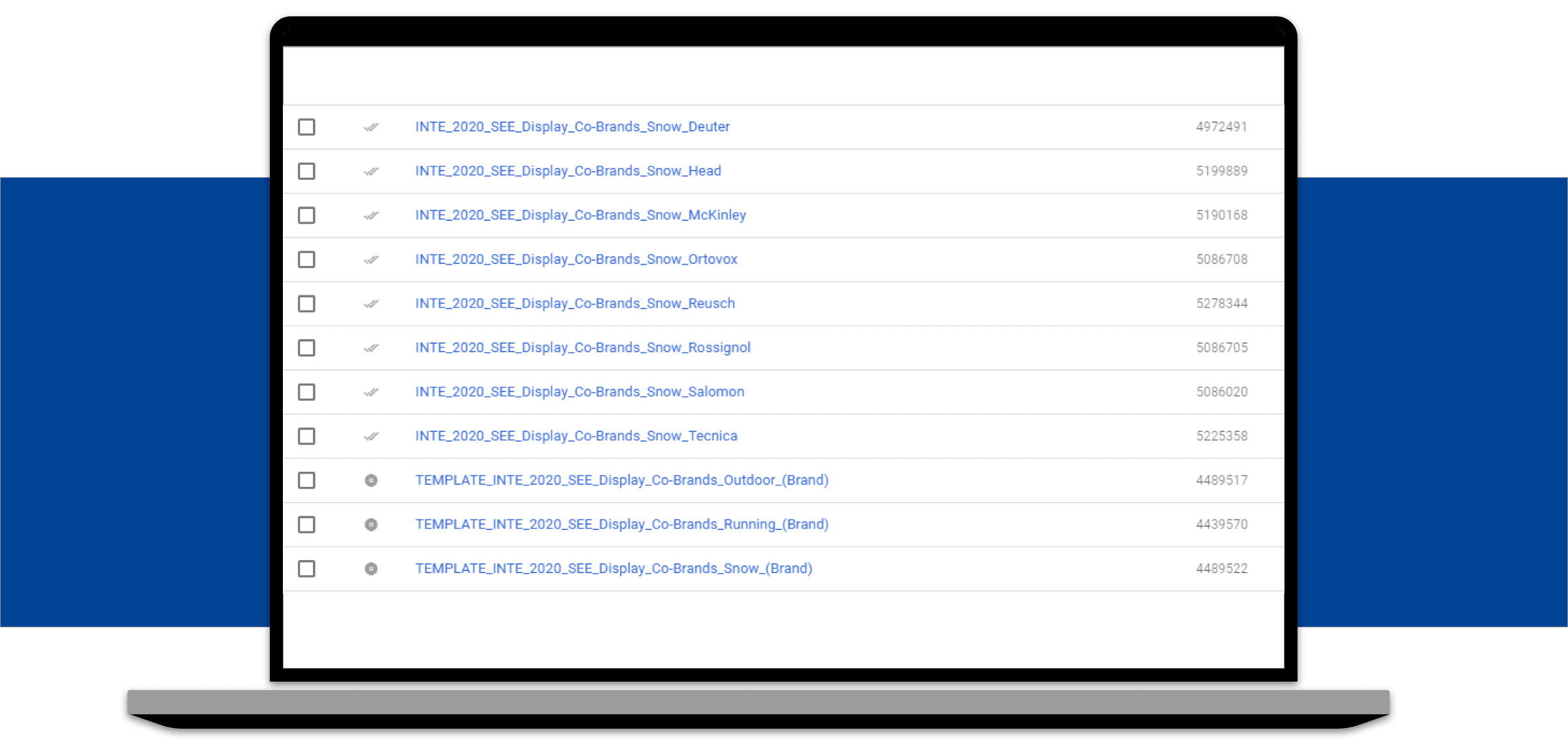Click status checkmark icon for Snow_McKinley row

(371, 215)
